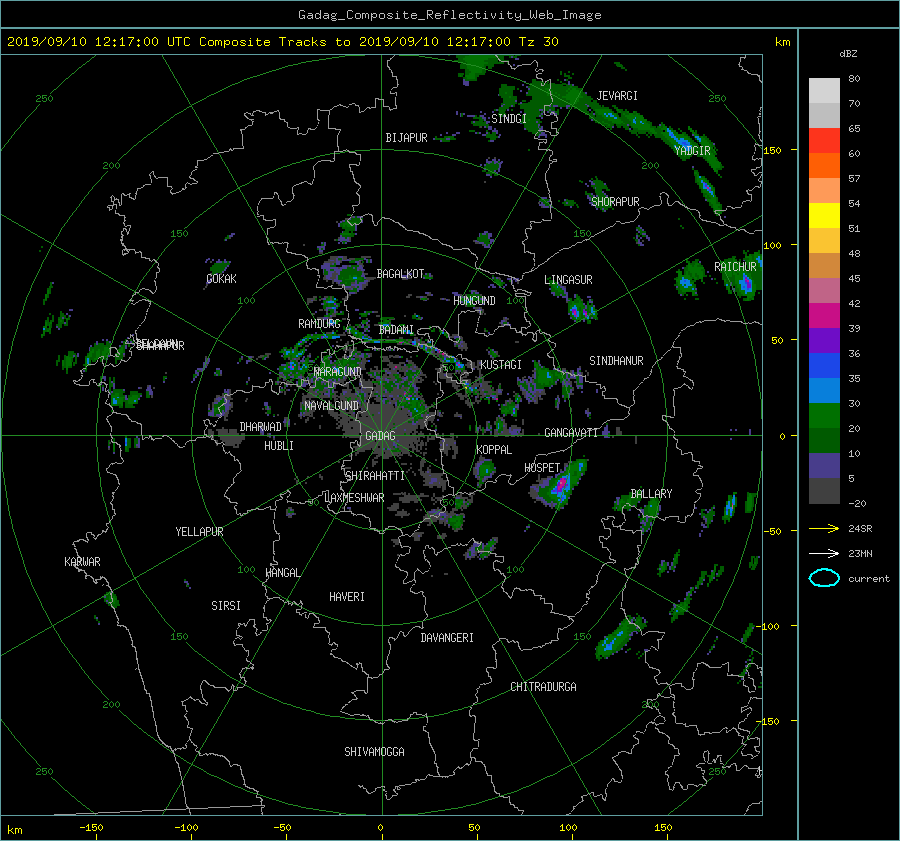Click the '24SR' legend label
The width and height of the screenshot is (900, 841).
[860, 528]
